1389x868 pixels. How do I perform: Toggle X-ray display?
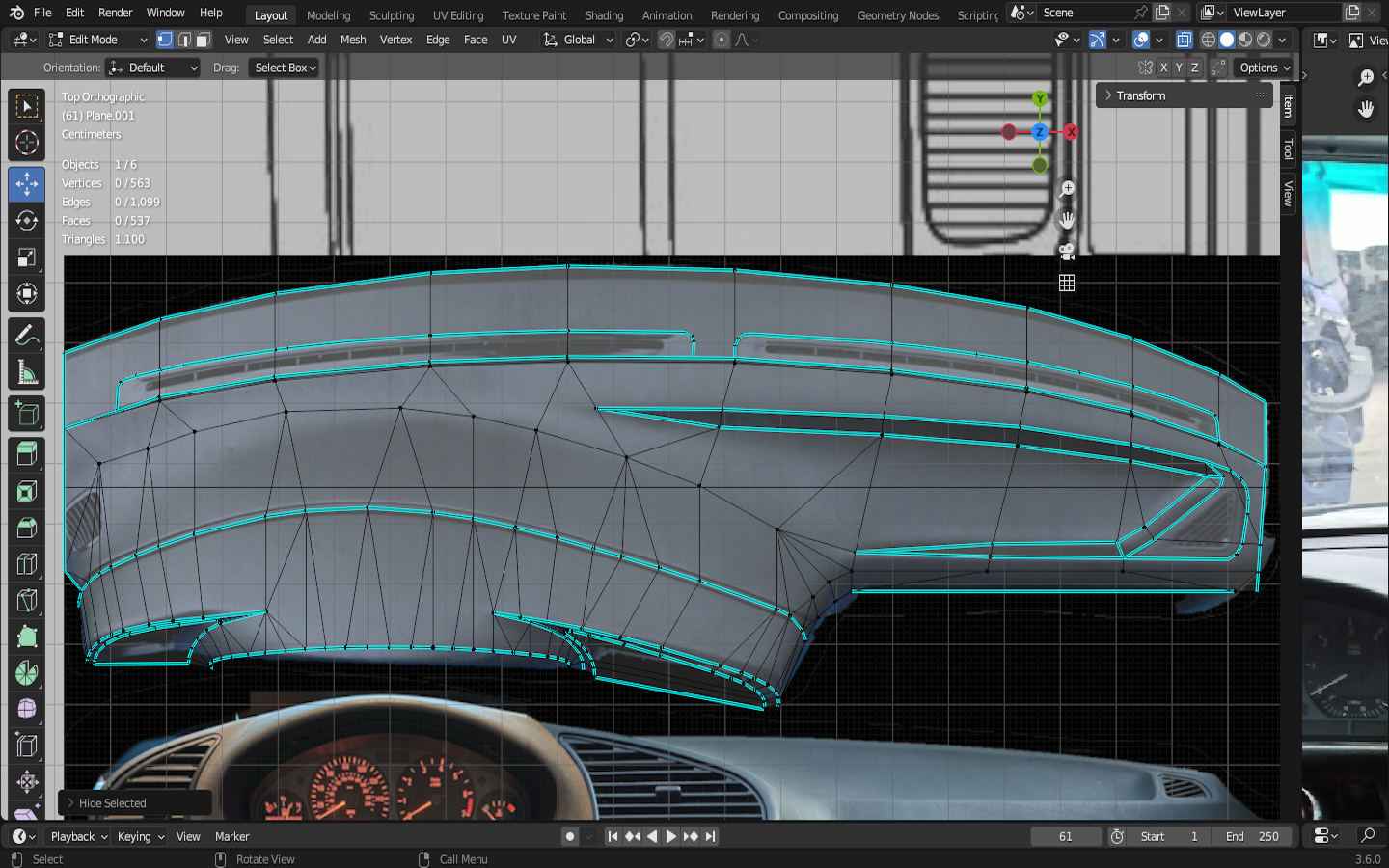pyautogui.click(x=1185, y=40)
